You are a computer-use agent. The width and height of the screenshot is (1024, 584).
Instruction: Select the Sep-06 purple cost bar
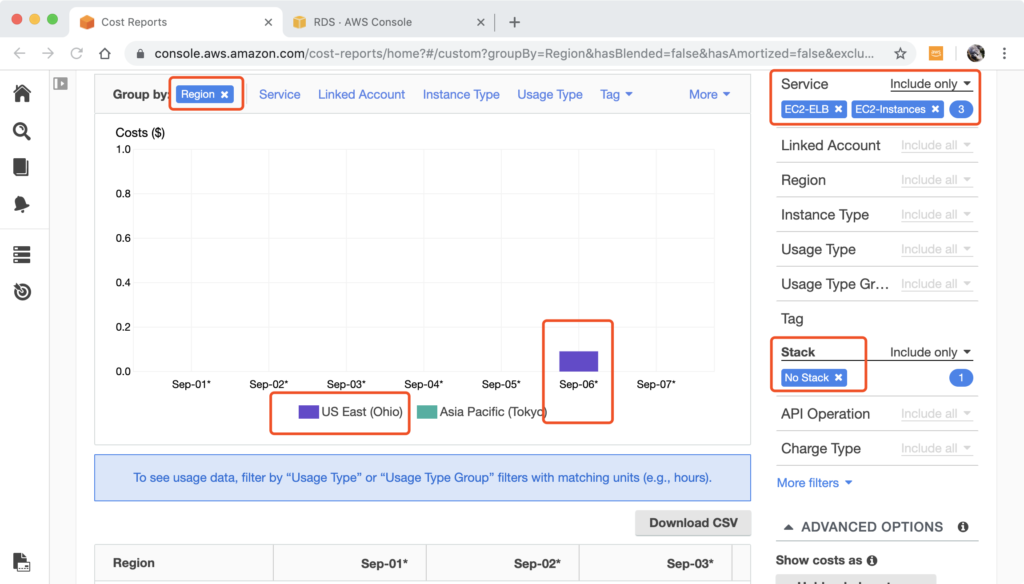579,361
